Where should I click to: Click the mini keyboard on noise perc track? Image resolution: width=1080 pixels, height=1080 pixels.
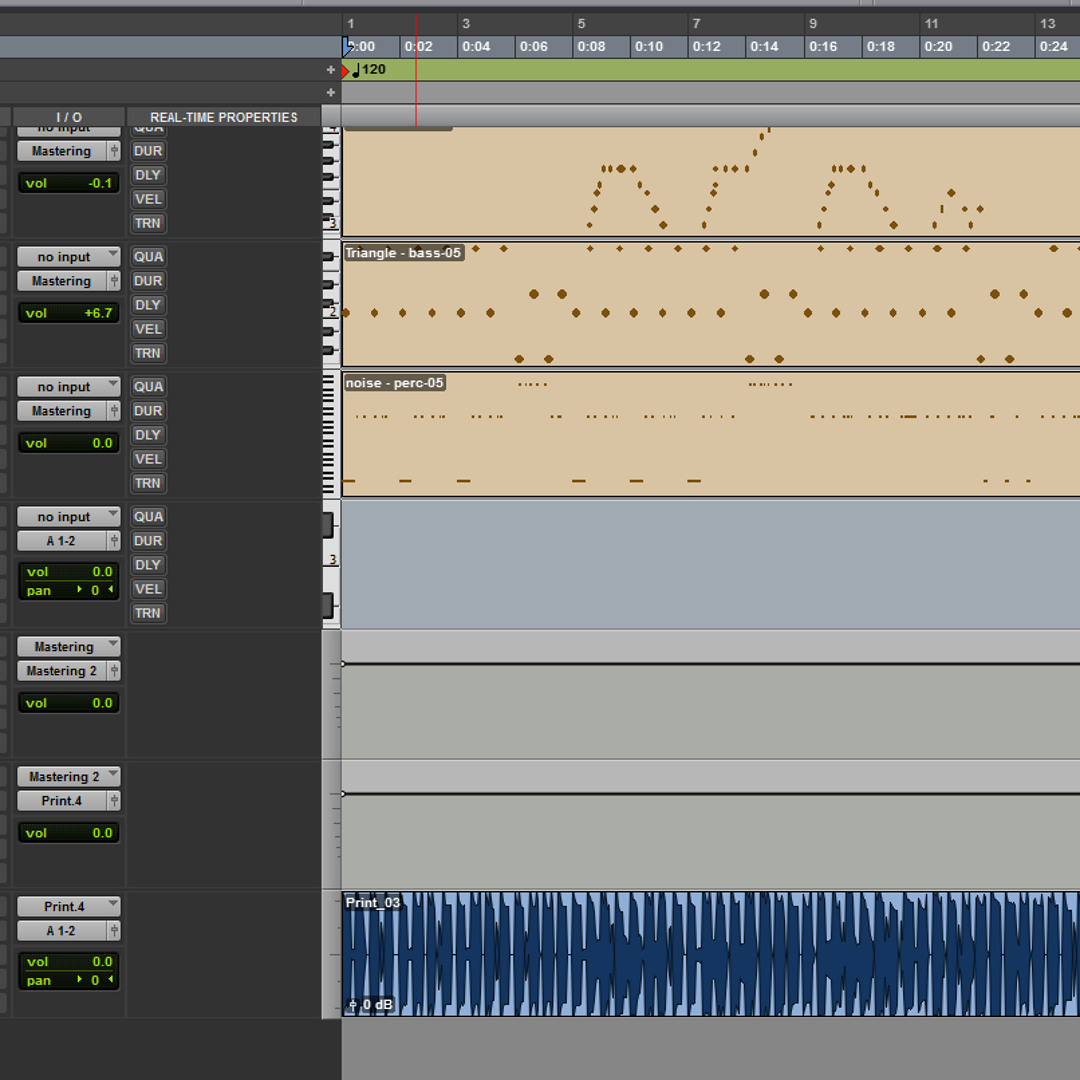coord(331,434)
